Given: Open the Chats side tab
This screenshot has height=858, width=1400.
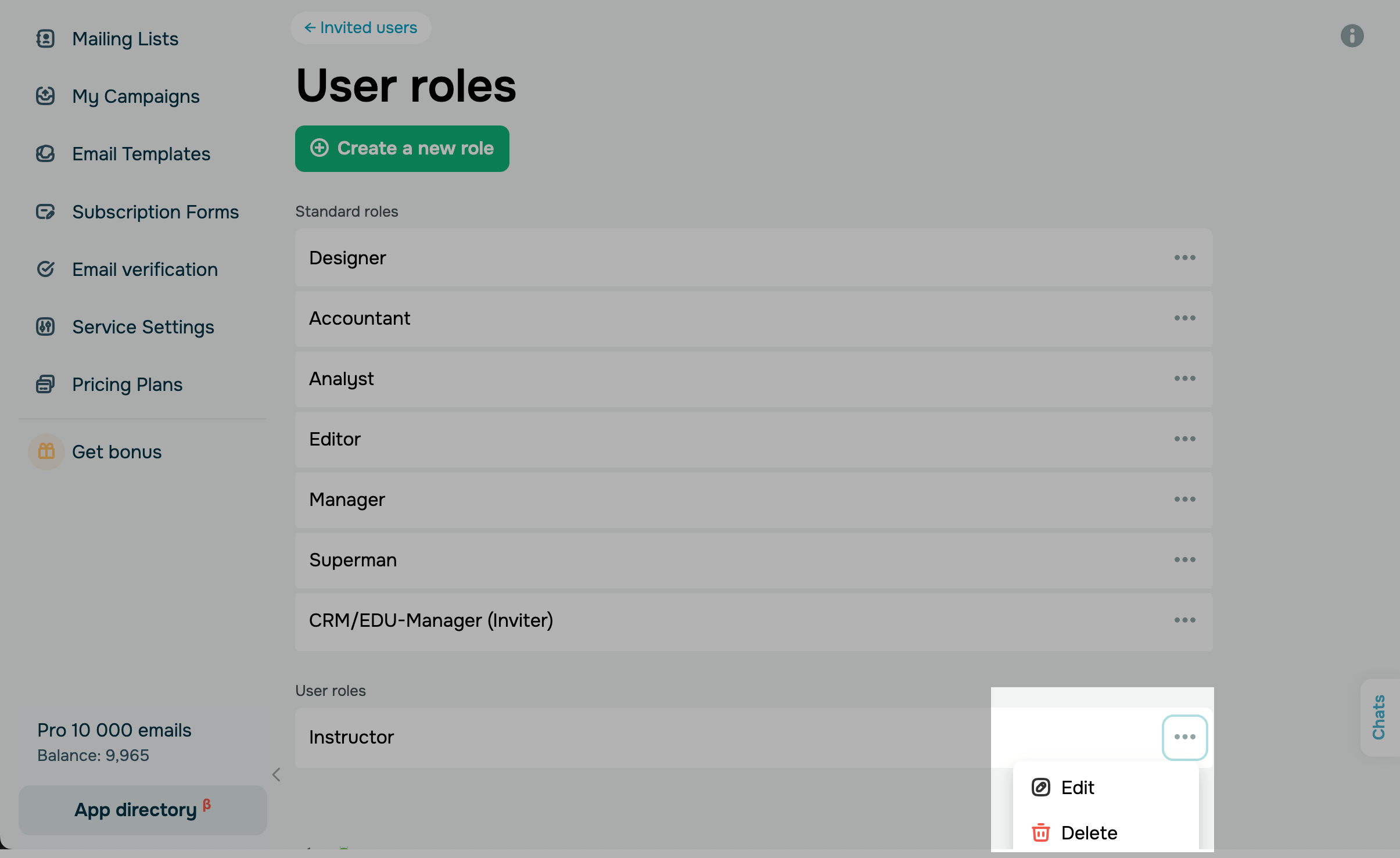Looking at the screenshot, I should (1379, 717).
